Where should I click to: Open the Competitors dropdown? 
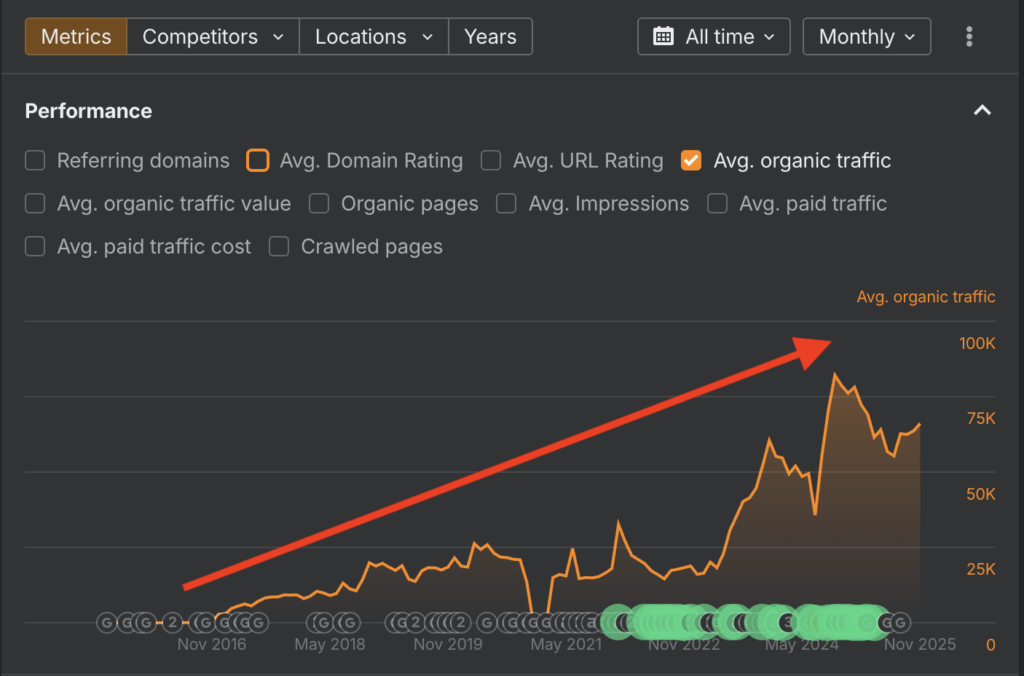213,37
